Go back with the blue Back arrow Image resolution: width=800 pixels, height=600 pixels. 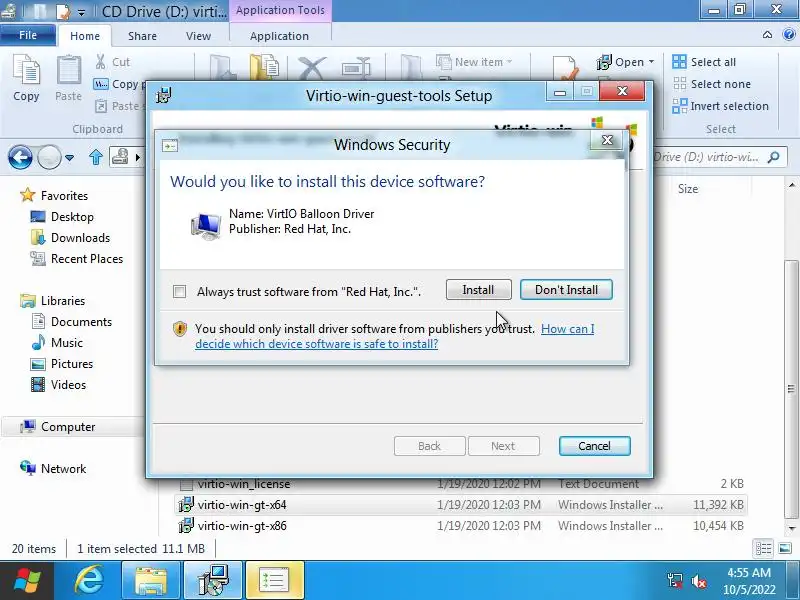[x=20, y=157]
